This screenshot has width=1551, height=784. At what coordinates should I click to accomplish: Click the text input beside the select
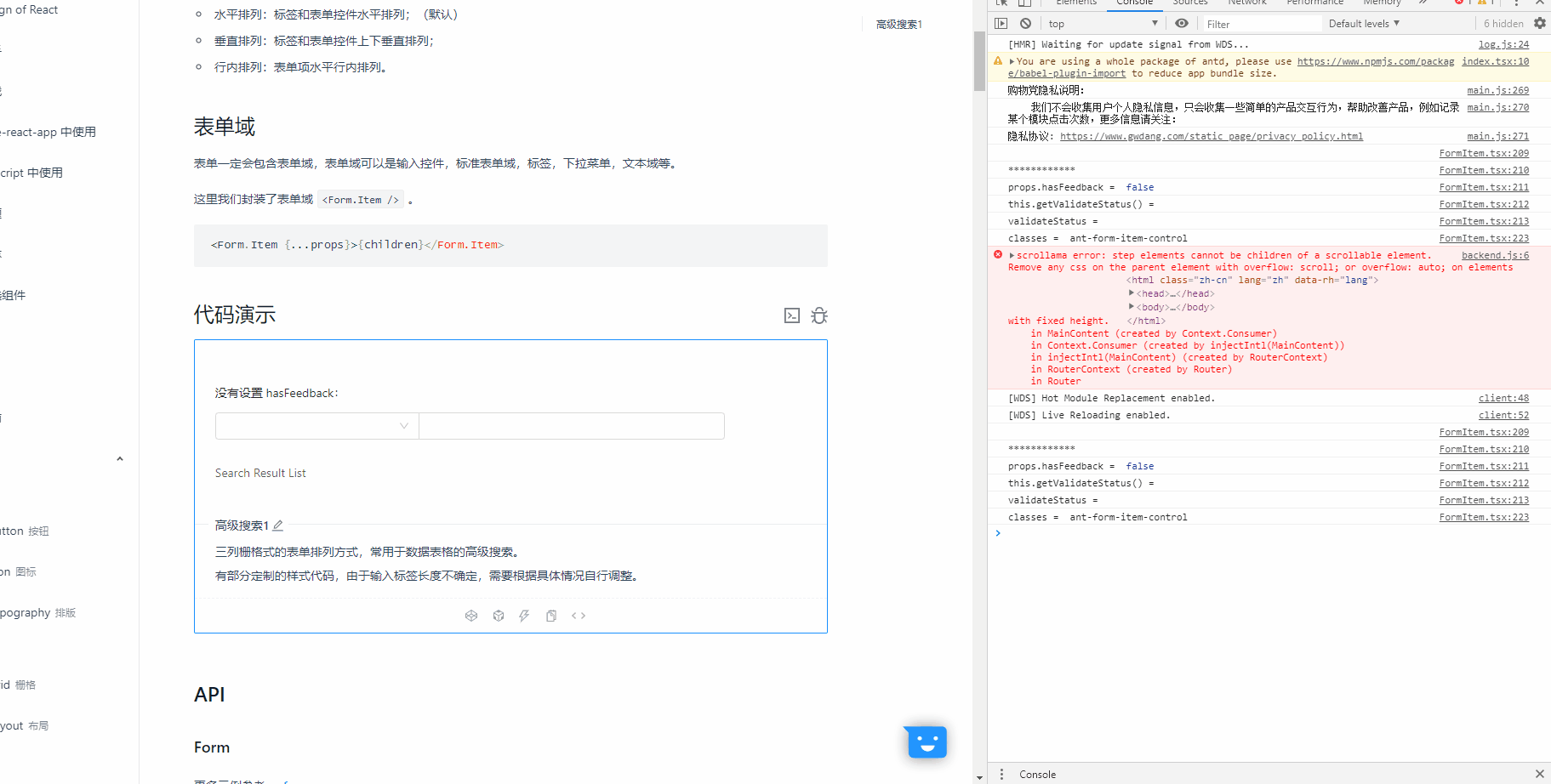572,426
